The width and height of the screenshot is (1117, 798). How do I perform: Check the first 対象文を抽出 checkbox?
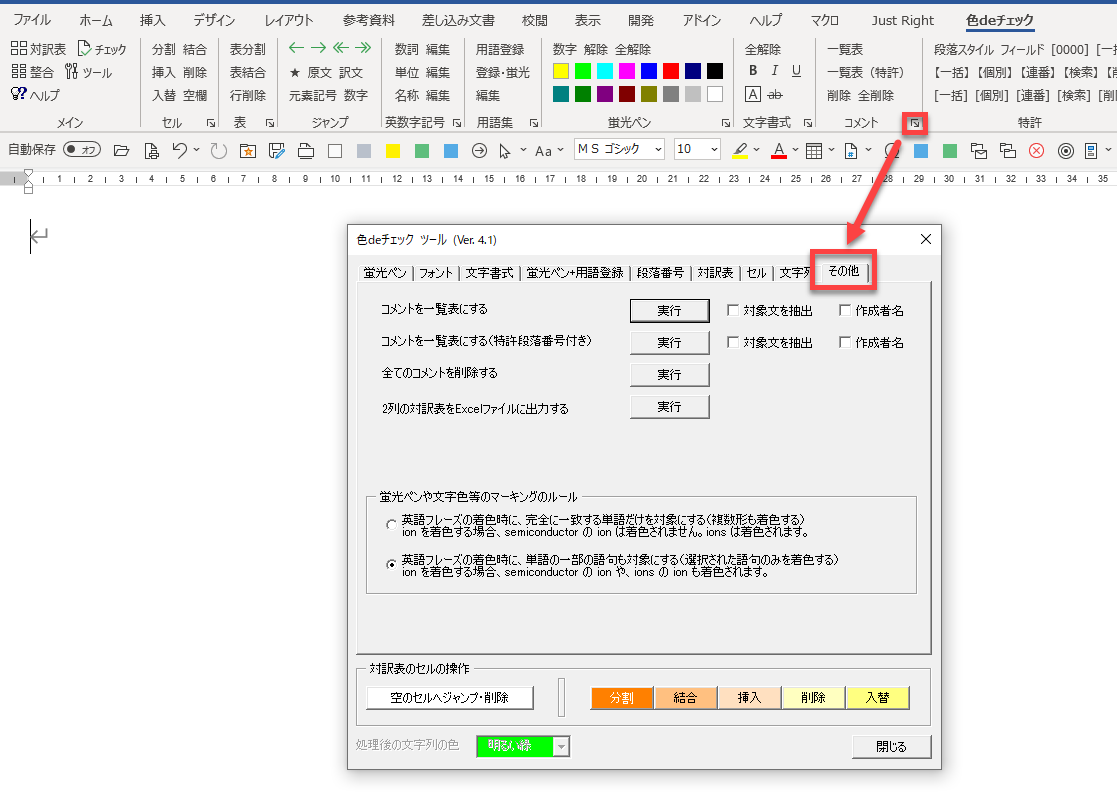(734, 311)
